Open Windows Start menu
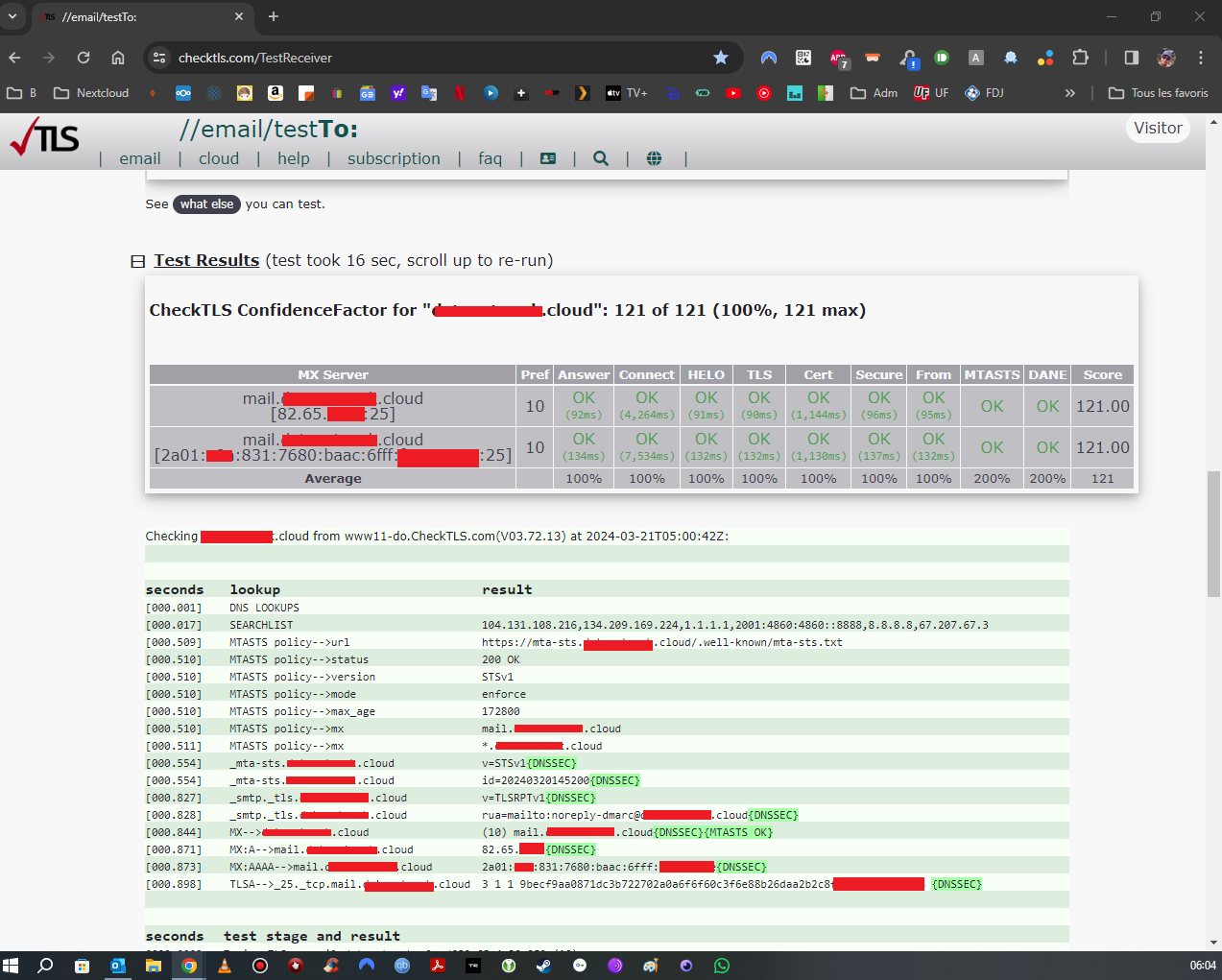 tap(11, 966)
